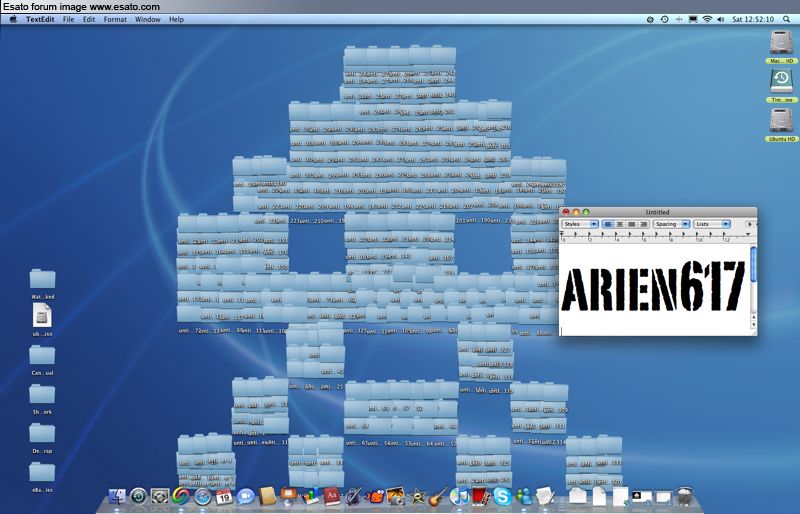Open Finder from the Dock
800x514 pixels.
(x=117, y=496)
